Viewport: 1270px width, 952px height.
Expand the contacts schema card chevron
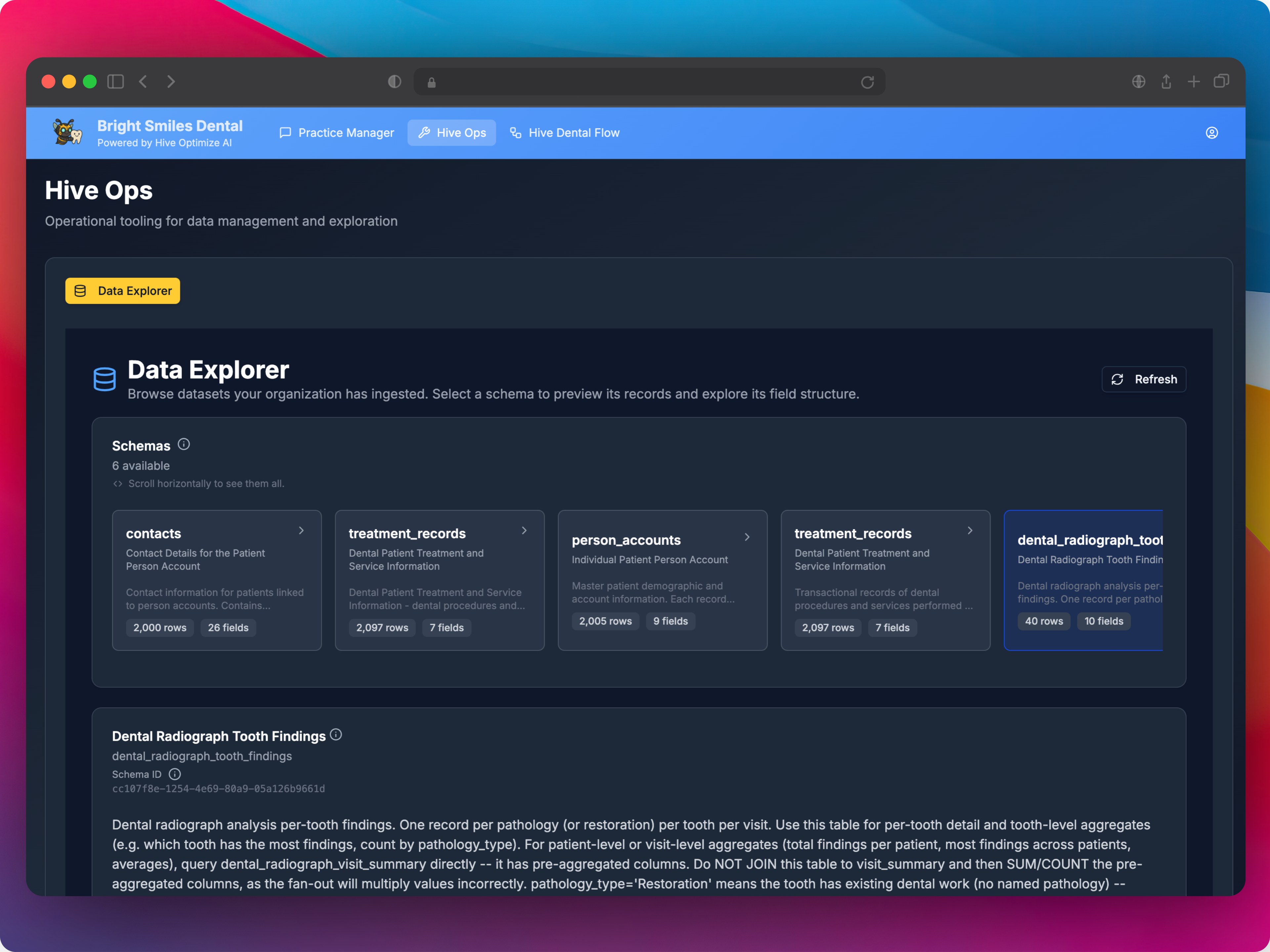pos(301,530)
